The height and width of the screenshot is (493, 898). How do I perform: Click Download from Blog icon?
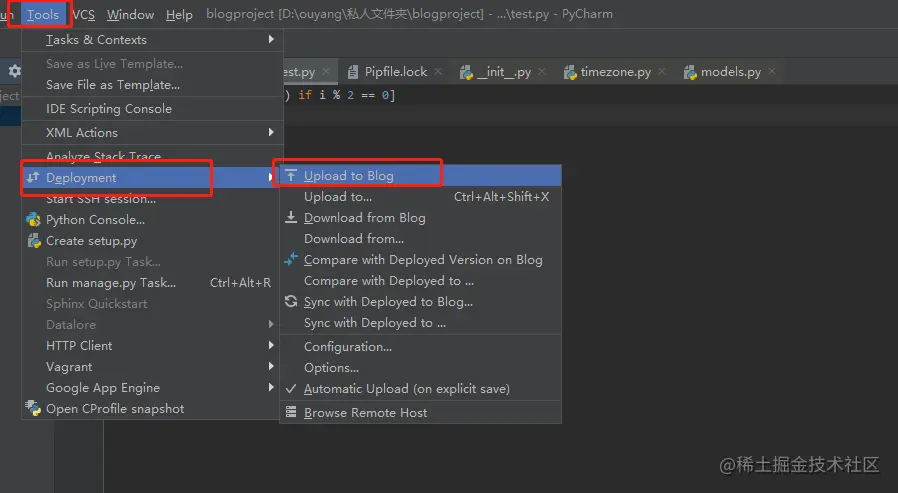(291, 217)
